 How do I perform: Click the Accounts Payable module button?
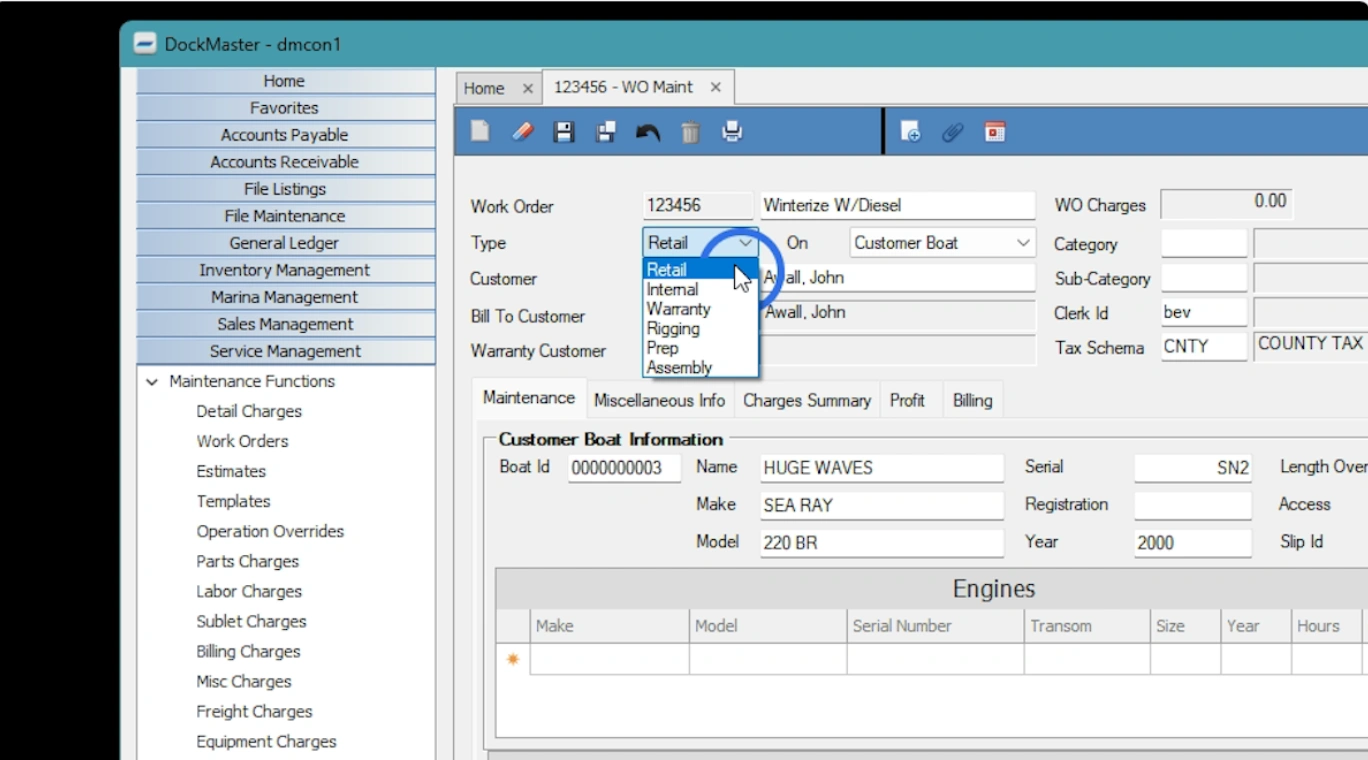click(x=285, y=135)
